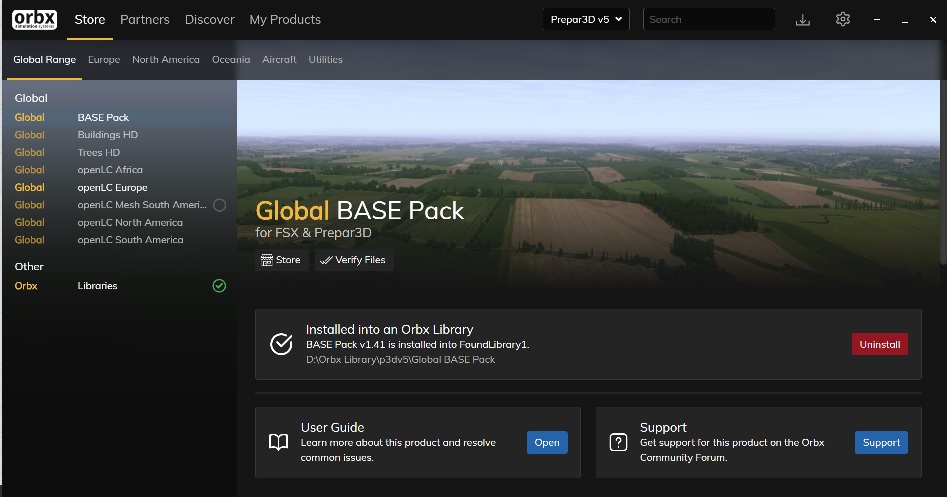
Task: Click the "Installed into an Orbx Library" heading
Action: coord(390,330)
